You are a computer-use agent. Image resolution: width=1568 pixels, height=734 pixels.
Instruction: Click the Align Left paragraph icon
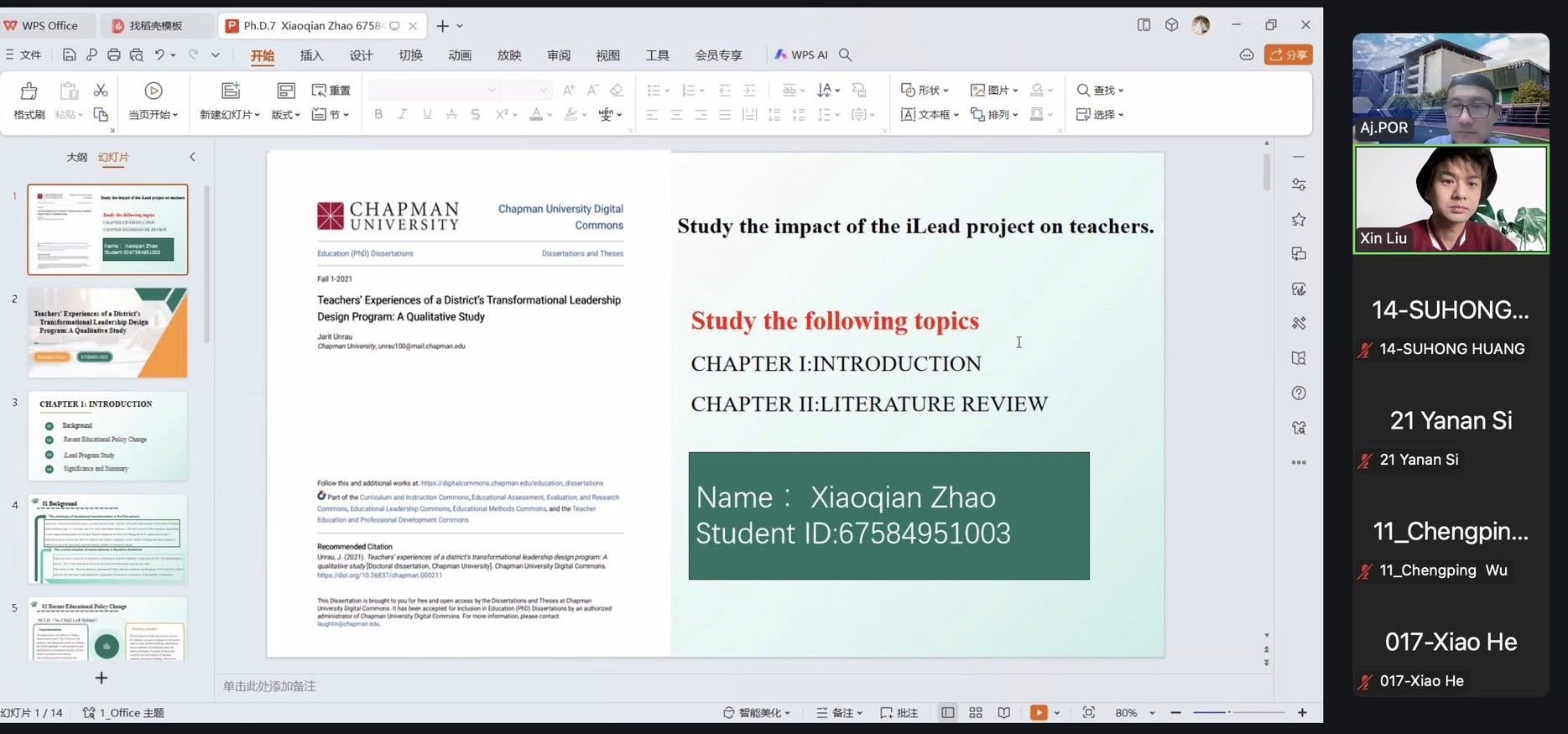(x=652, y=114)
